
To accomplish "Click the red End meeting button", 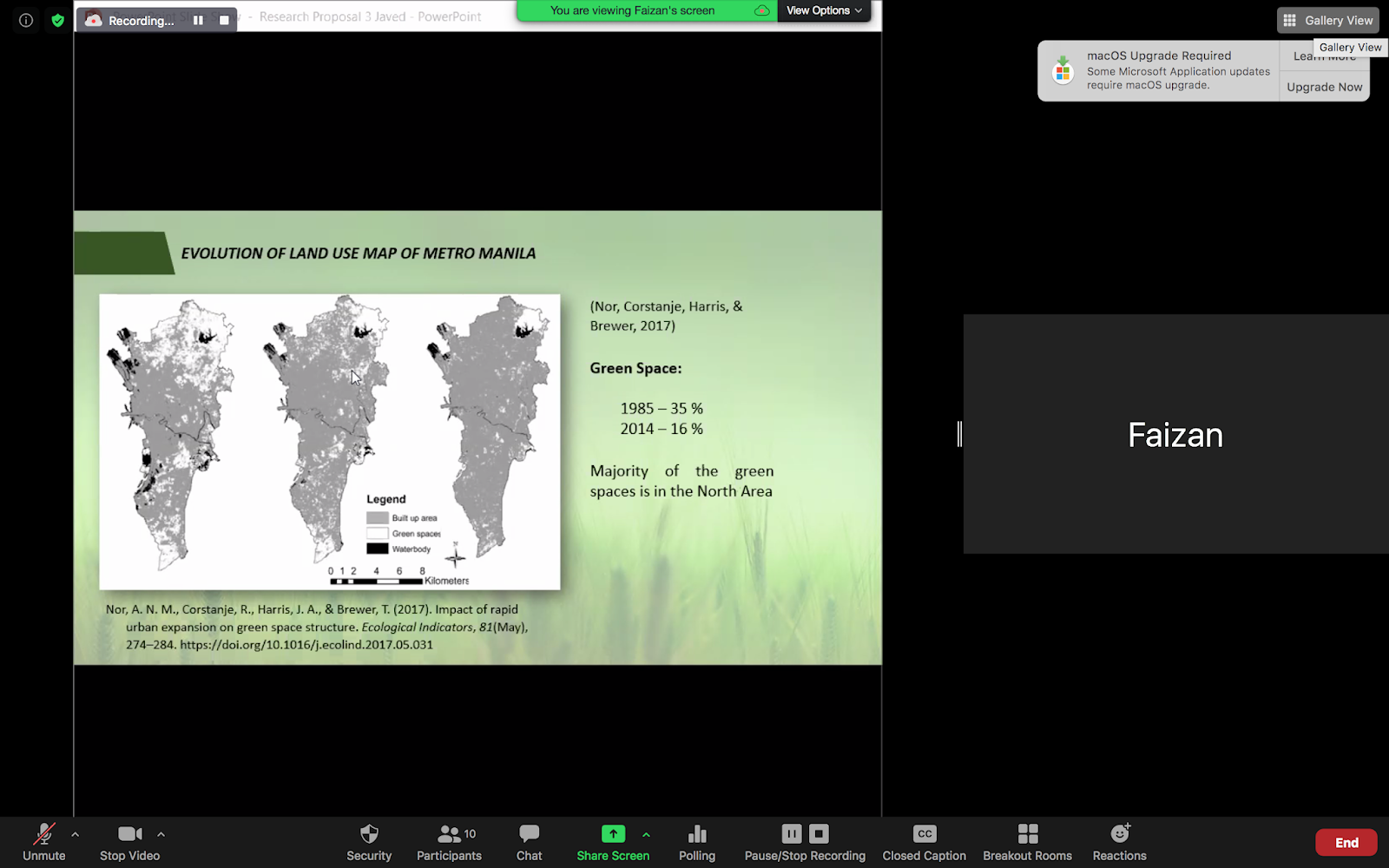I will [x=1346, y=843].
